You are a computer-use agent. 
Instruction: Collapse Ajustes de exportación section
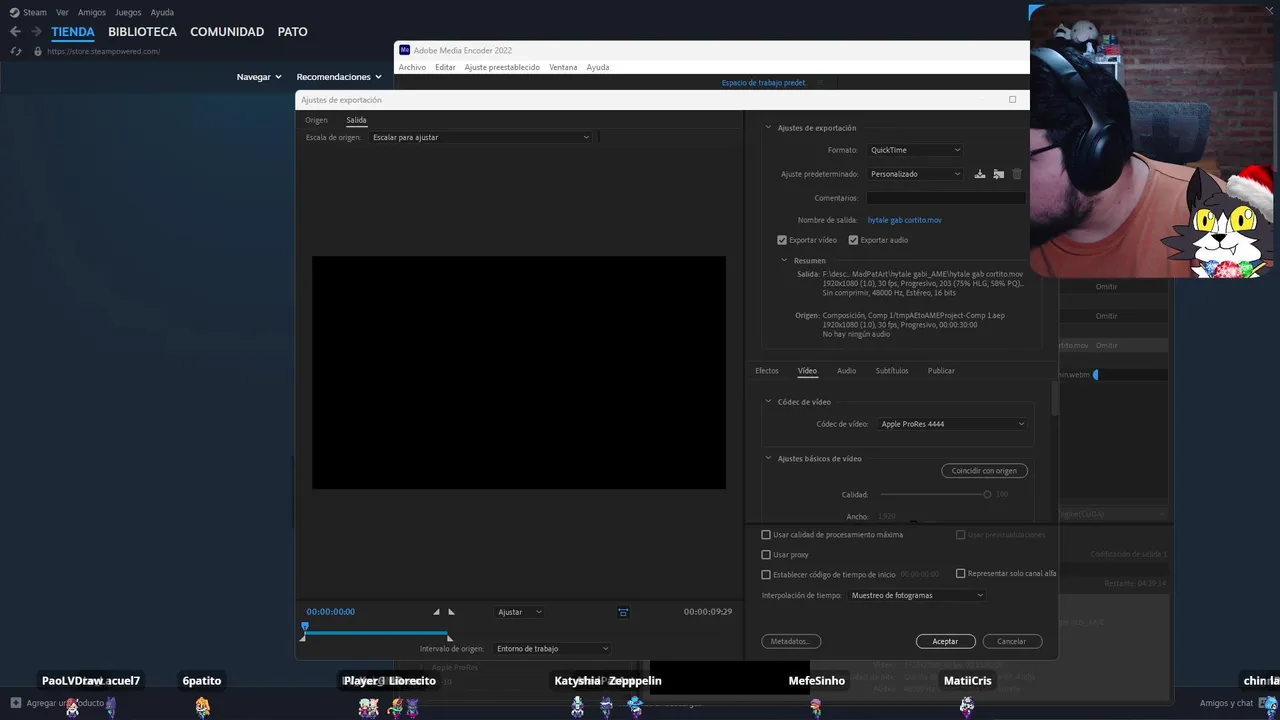coord(768,128)
